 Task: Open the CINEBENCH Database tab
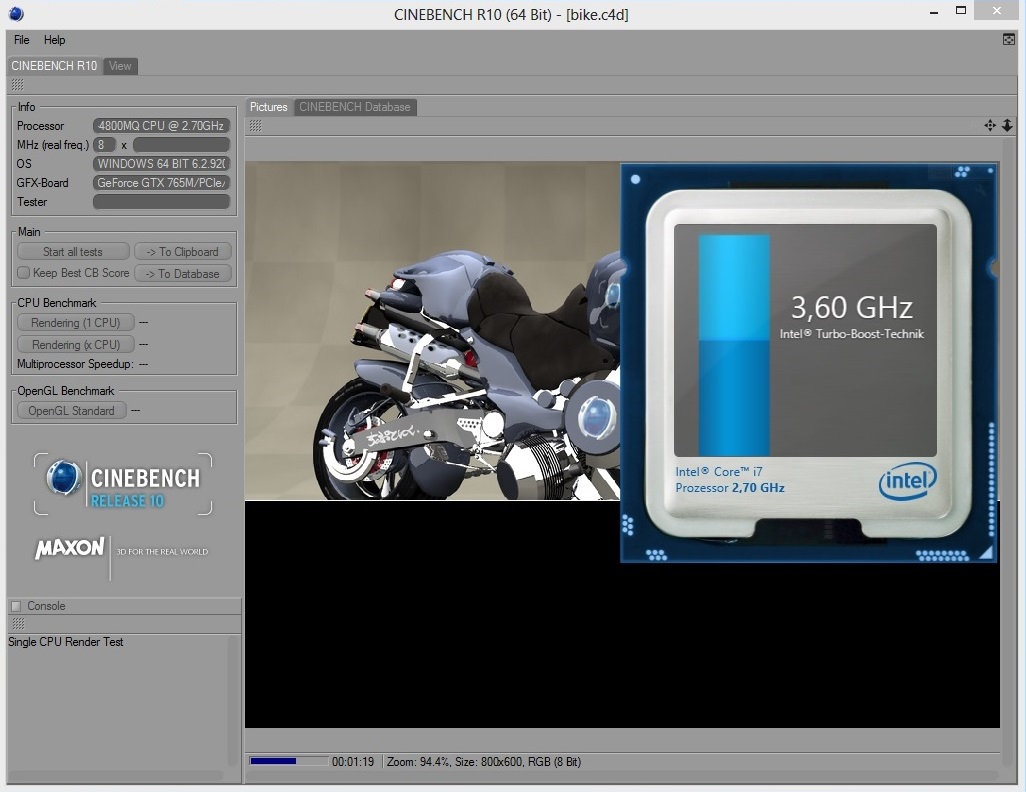click(x=355, y=107)
